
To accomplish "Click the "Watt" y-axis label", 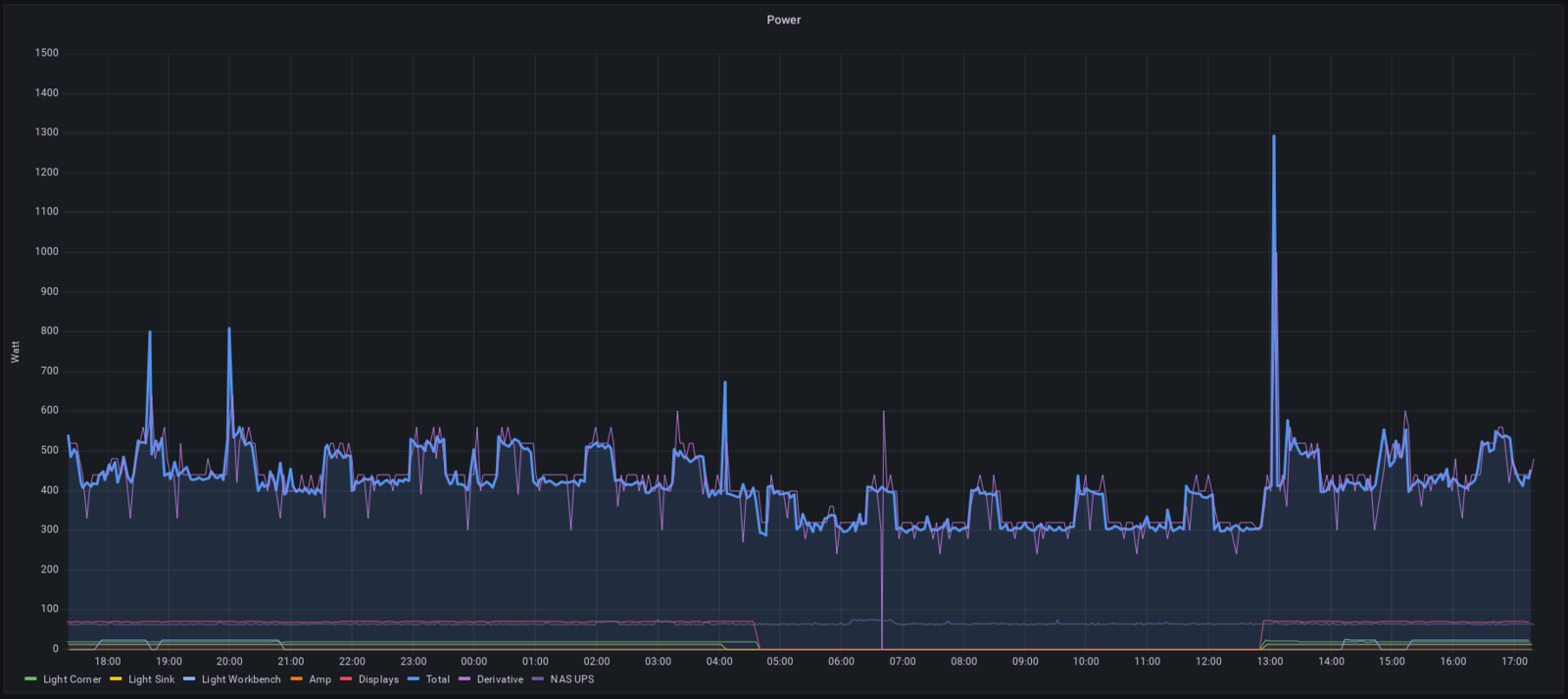I will (x=15, y=352).
